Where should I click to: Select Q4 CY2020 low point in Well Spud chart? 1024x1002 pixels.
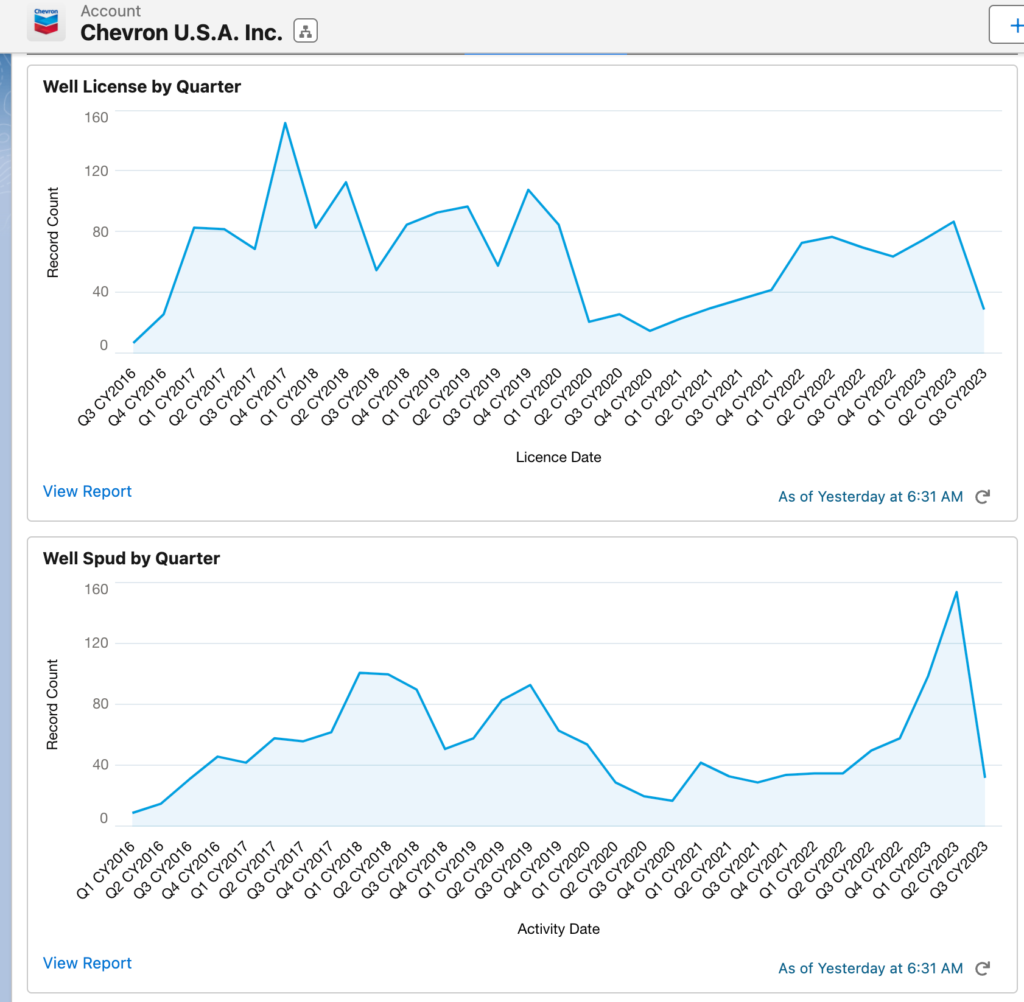pos(672,801)
